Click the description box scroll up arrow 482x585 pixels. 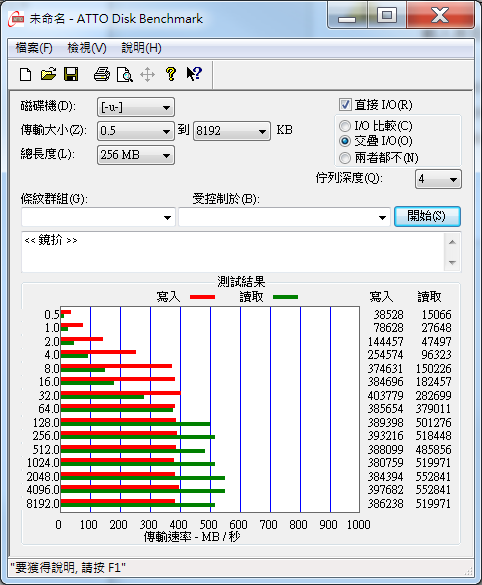pos(453,242)
